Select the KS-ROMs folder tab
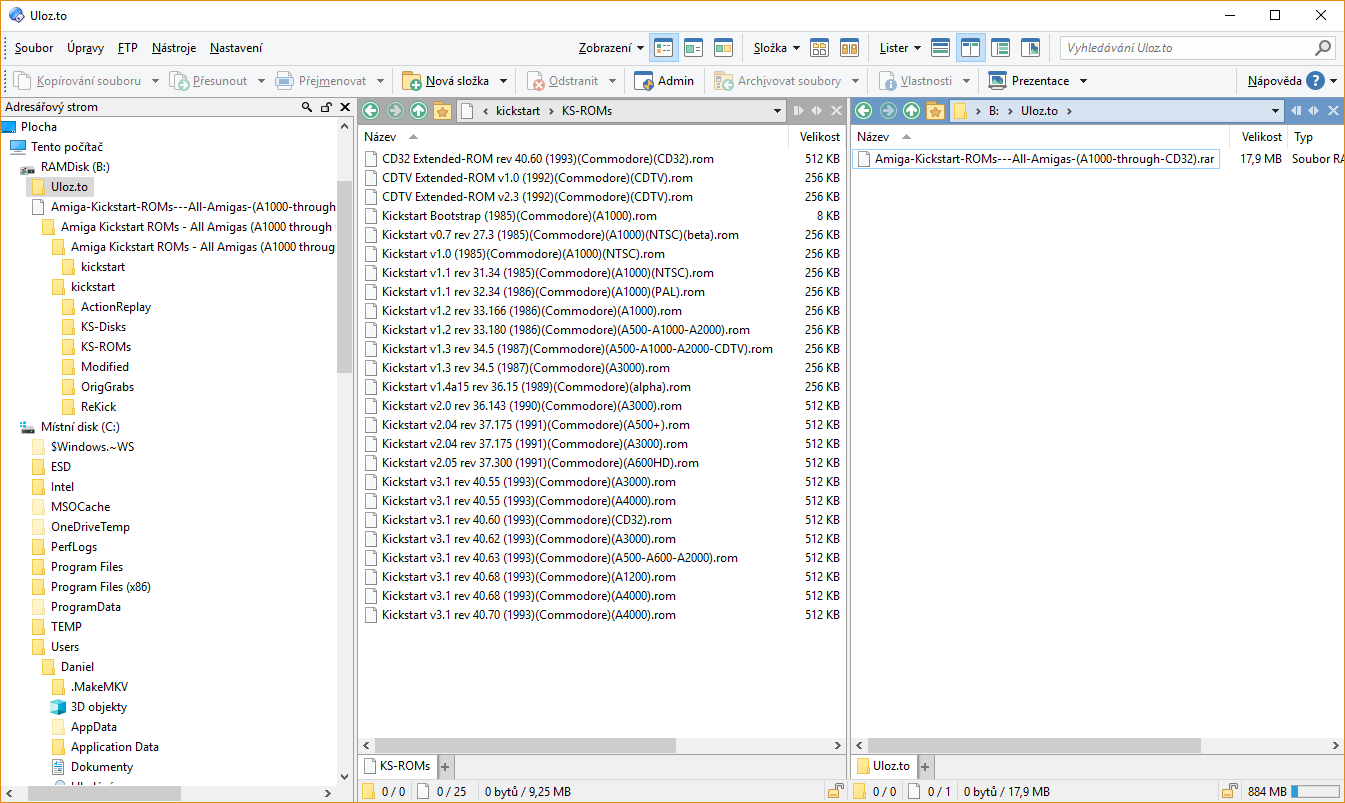 [398, 766]
